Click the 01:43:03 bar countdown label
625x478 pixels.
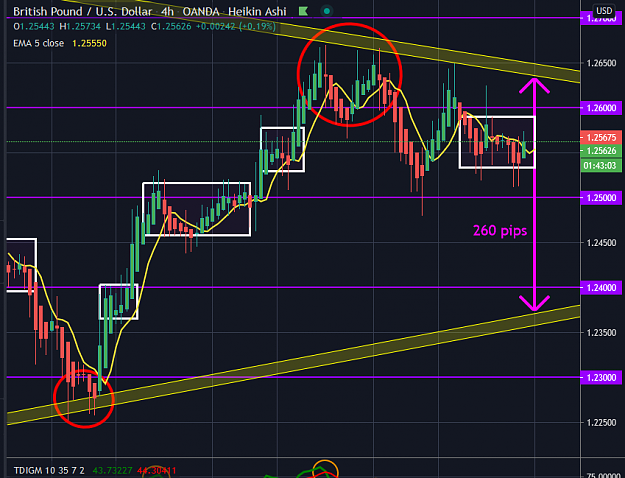tap(601, 165)
